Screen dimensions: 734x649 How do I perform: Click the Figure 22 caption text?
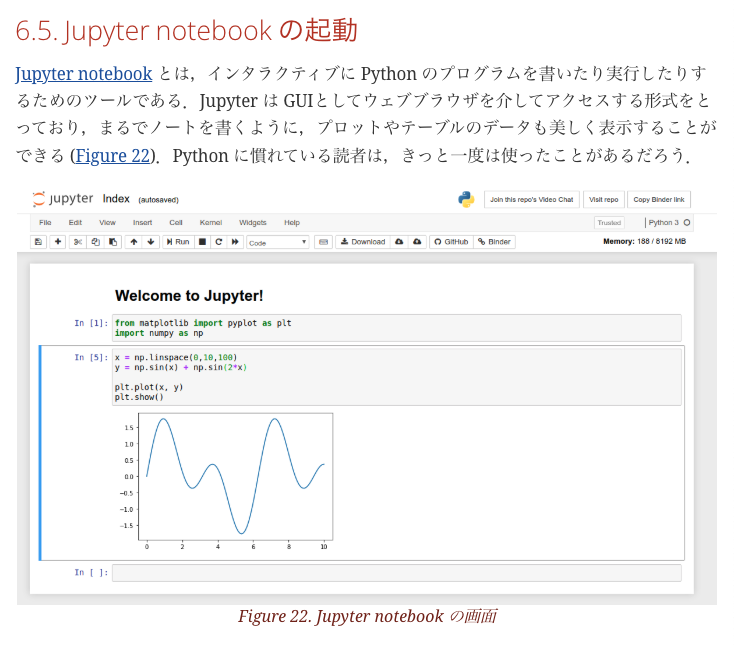tap(367, 617)
